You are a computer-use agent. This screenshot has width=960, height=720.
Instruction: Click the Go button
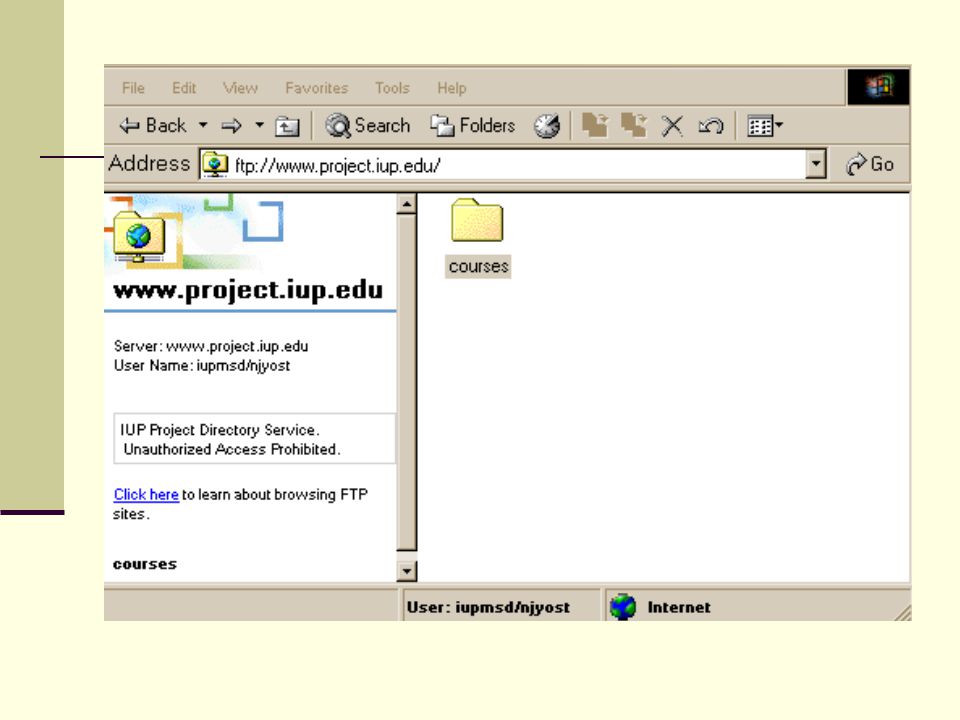(870, 164)
